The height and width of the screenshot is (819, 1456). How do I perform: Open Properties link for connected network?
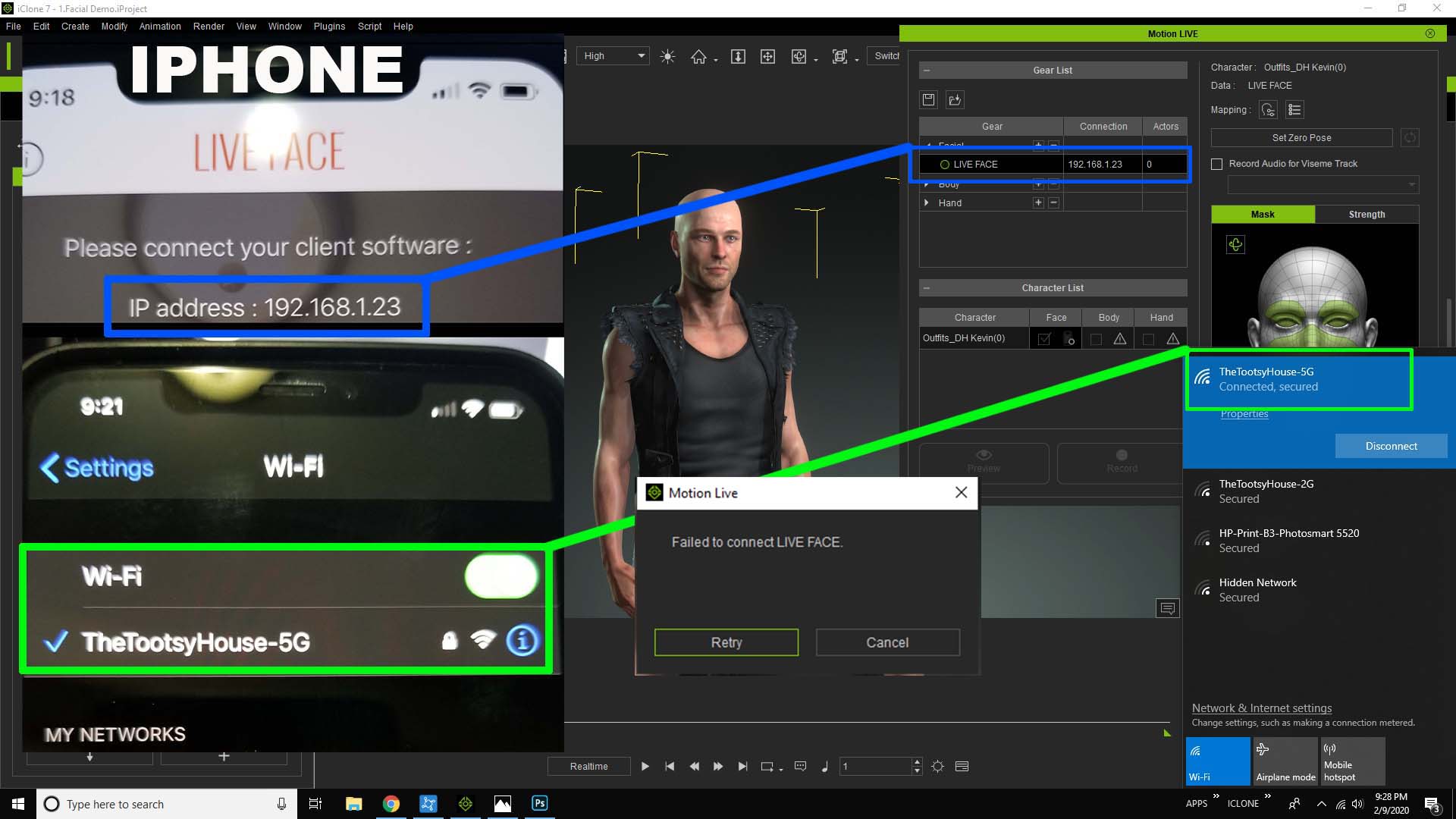coord(1244,414)
